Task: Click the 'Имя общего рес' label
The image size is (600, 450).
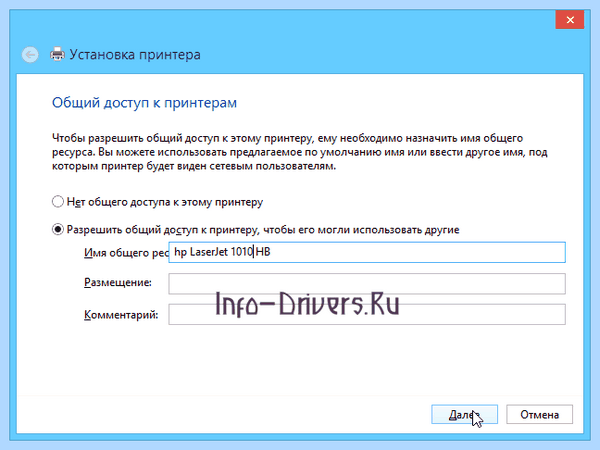Action: click(126, 253)
